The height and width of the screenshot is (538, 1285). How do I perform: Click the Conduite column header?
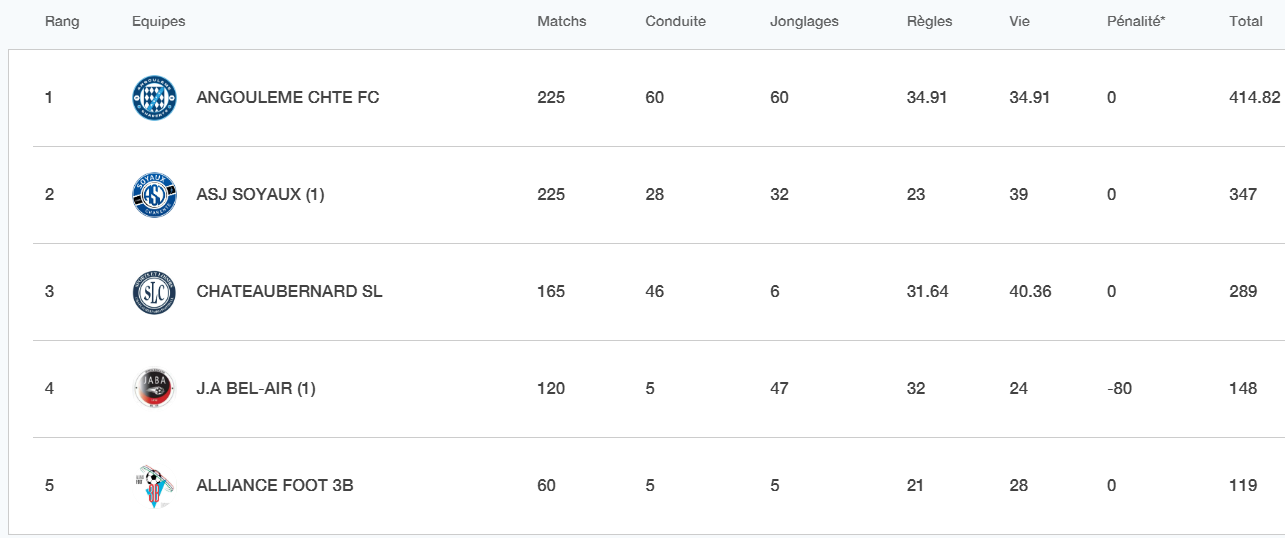[x=676, y=21]
